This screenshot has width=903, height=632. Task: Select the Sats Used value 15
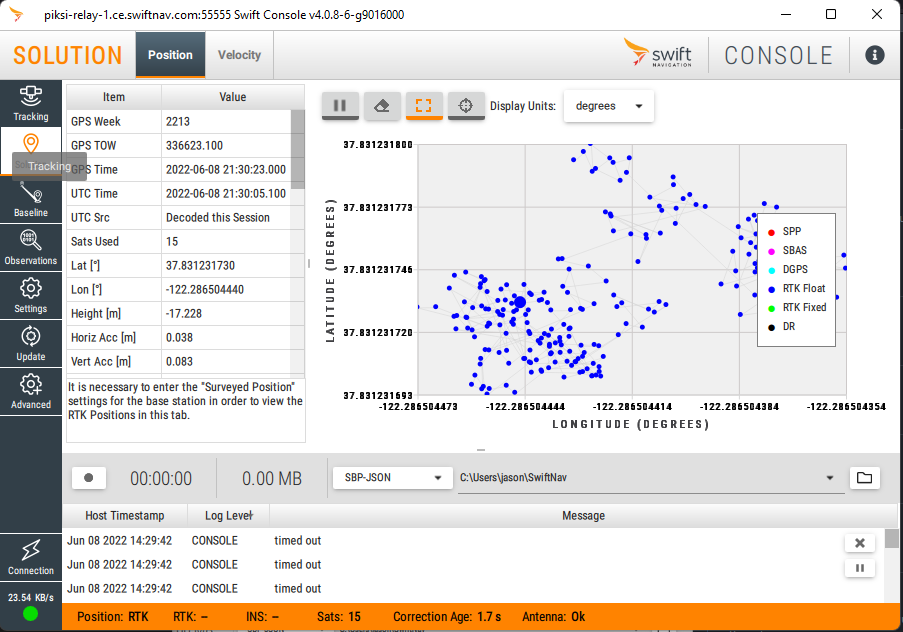[226, 241]
